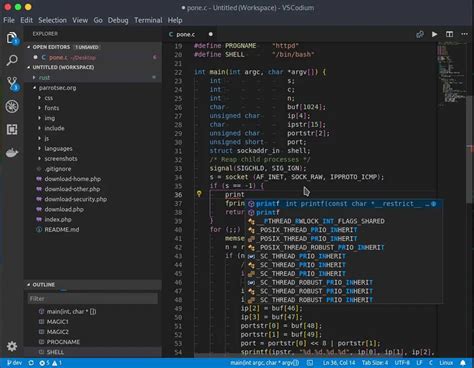
Task: Open the Search view in activity bar
Action: coord(12,61)
